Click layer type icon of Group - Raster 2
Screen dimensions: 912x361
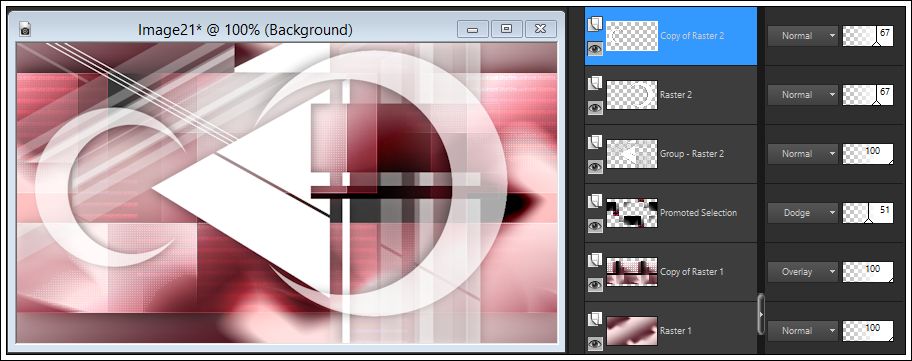(x=594, y=142)
